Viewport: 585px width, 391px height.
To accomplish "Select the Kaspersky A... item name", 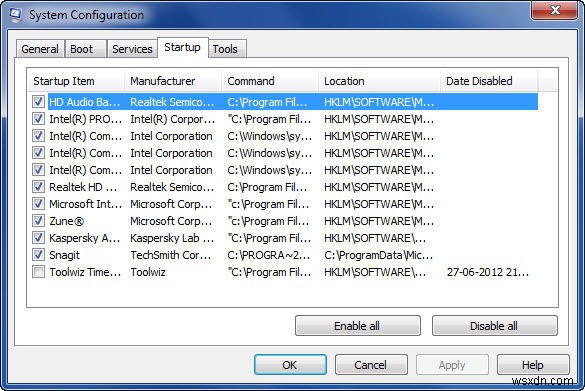I will point(85,238).
